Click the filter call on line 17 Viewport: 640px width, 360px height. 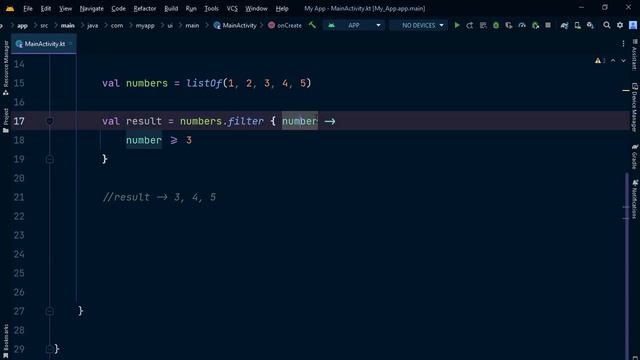coord(246,121)
